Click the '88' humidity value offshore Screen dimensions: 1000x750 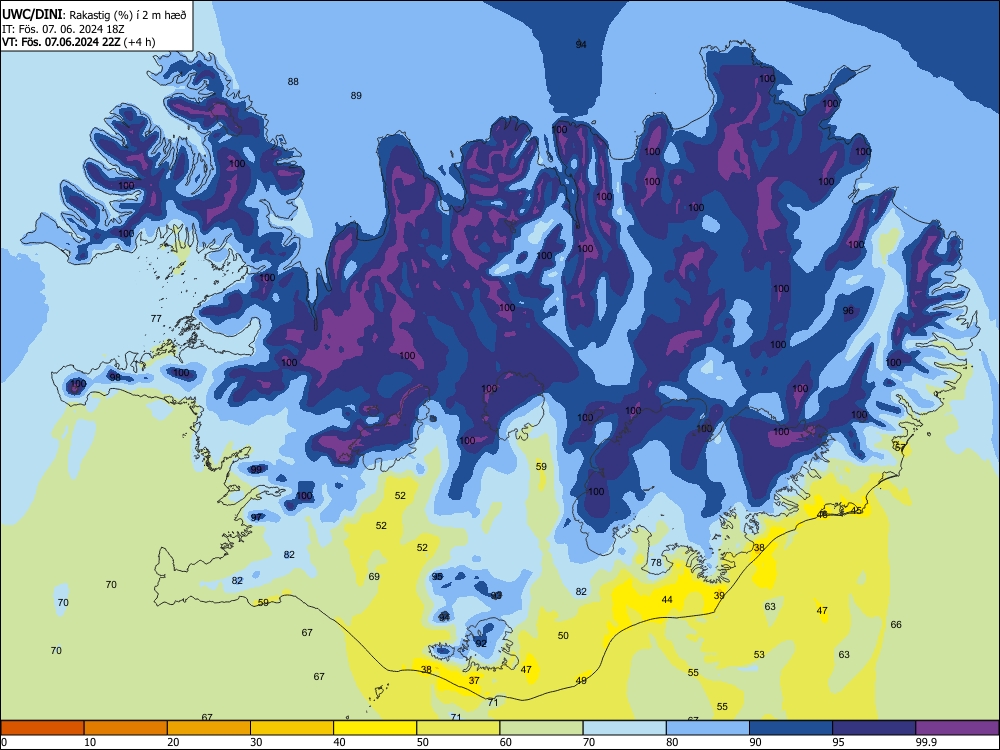point(293,82)
